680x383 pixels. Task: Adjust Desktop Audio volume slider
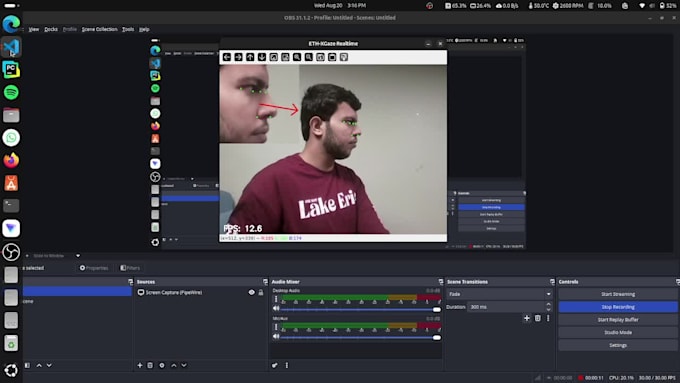point(361,309)
